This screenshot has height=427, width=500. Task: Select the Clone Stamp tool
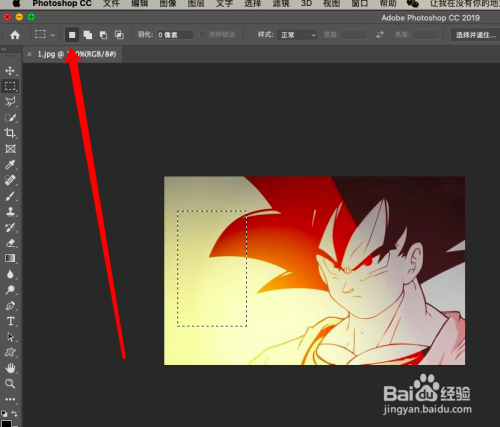pos(10,211)
